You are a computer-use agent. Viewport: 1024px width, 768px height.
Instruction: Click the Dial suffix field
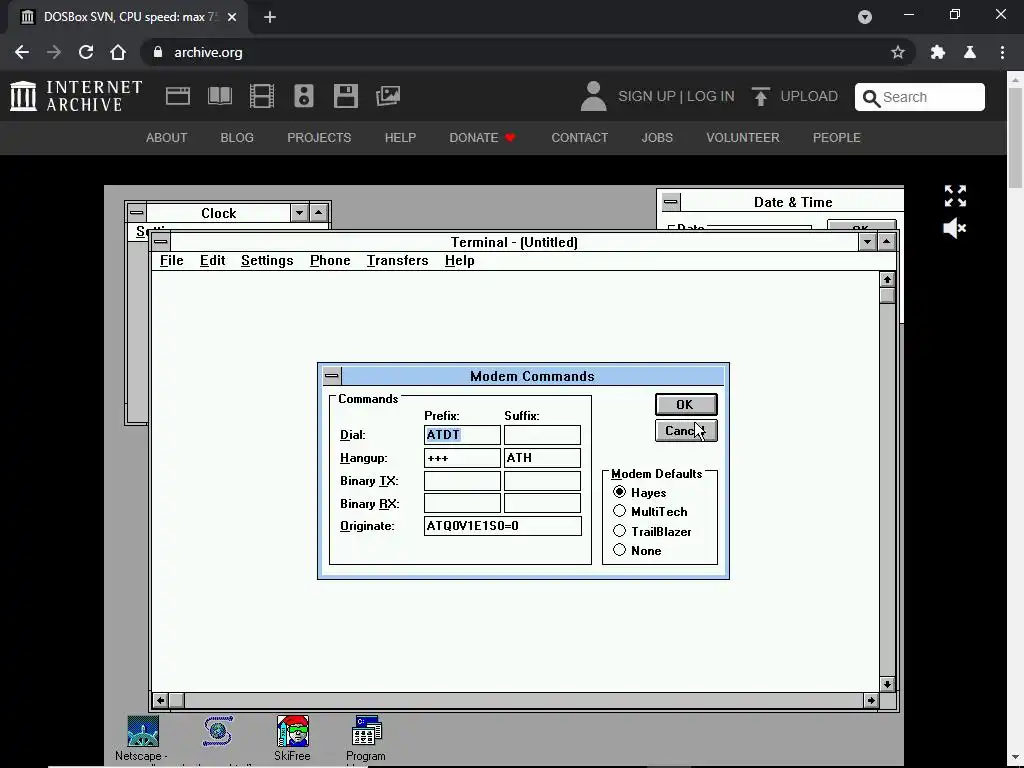tap(542, 435)
